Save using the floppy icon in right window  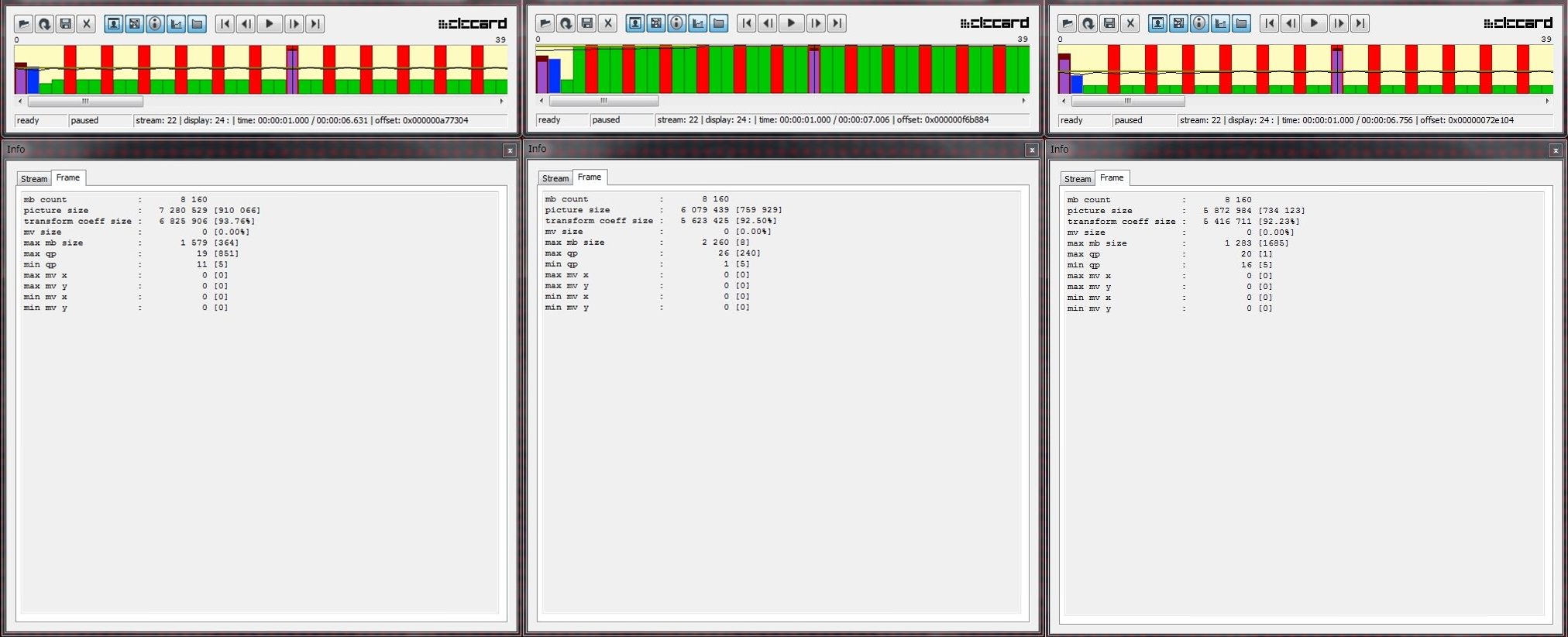tap(1109, 23)
